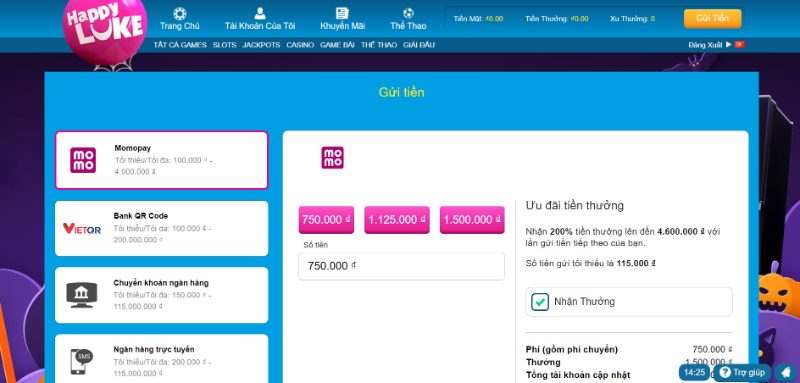Click the Gửi Tiền deposit button

712,18
